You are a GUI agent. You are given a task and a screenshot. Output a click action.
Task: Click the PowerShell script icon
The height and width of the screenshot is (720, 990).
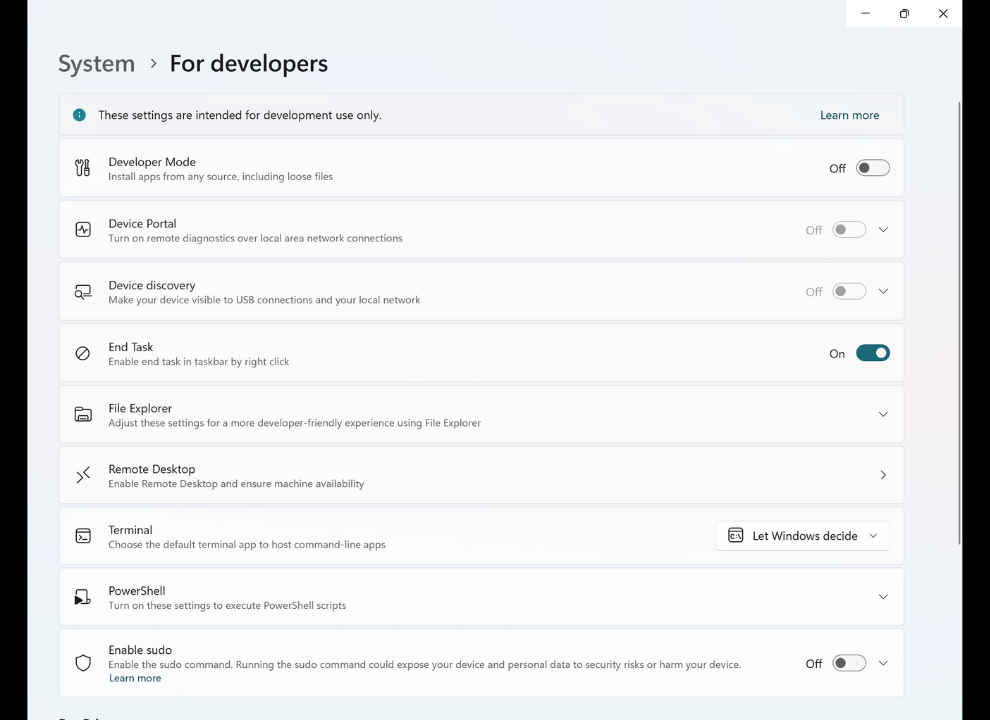83,597
